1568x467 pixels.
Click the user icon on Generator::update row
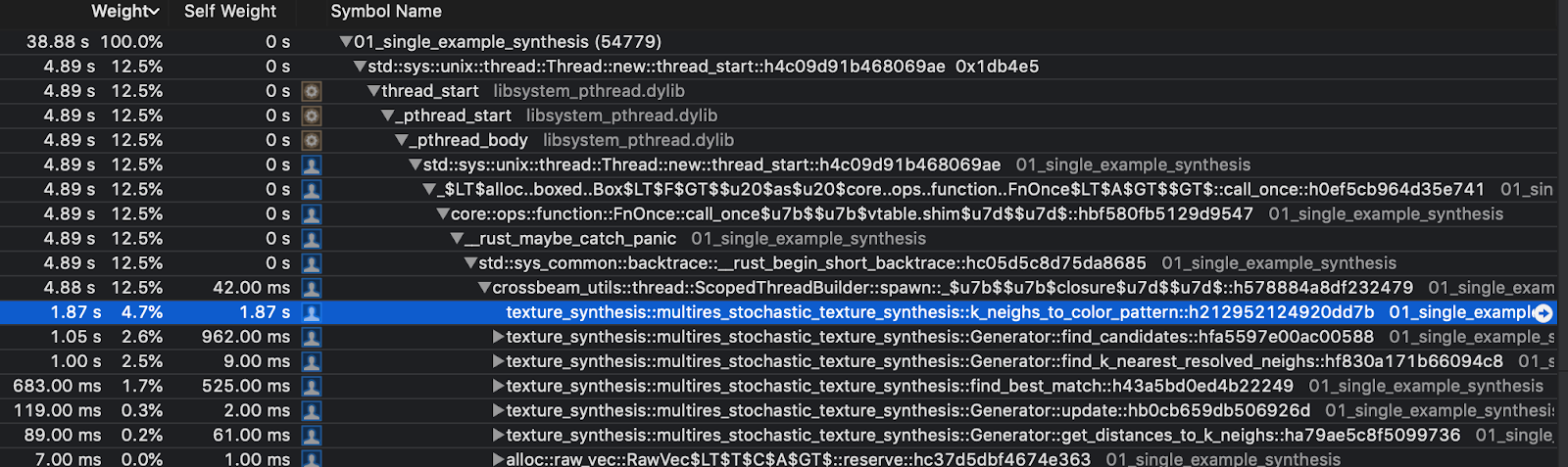(312, 410)
